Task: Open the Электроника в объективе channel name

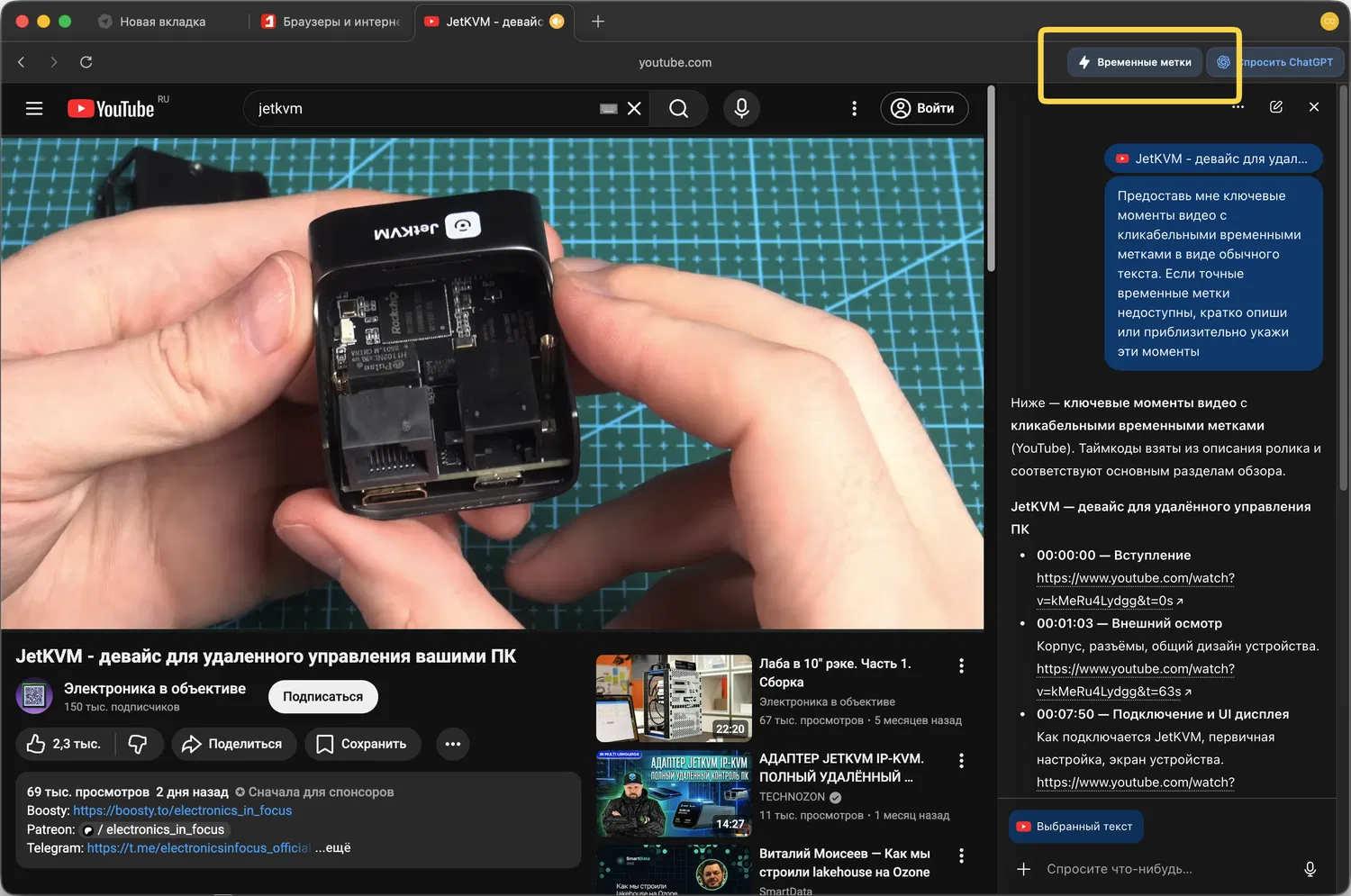Action: (155, 689)
